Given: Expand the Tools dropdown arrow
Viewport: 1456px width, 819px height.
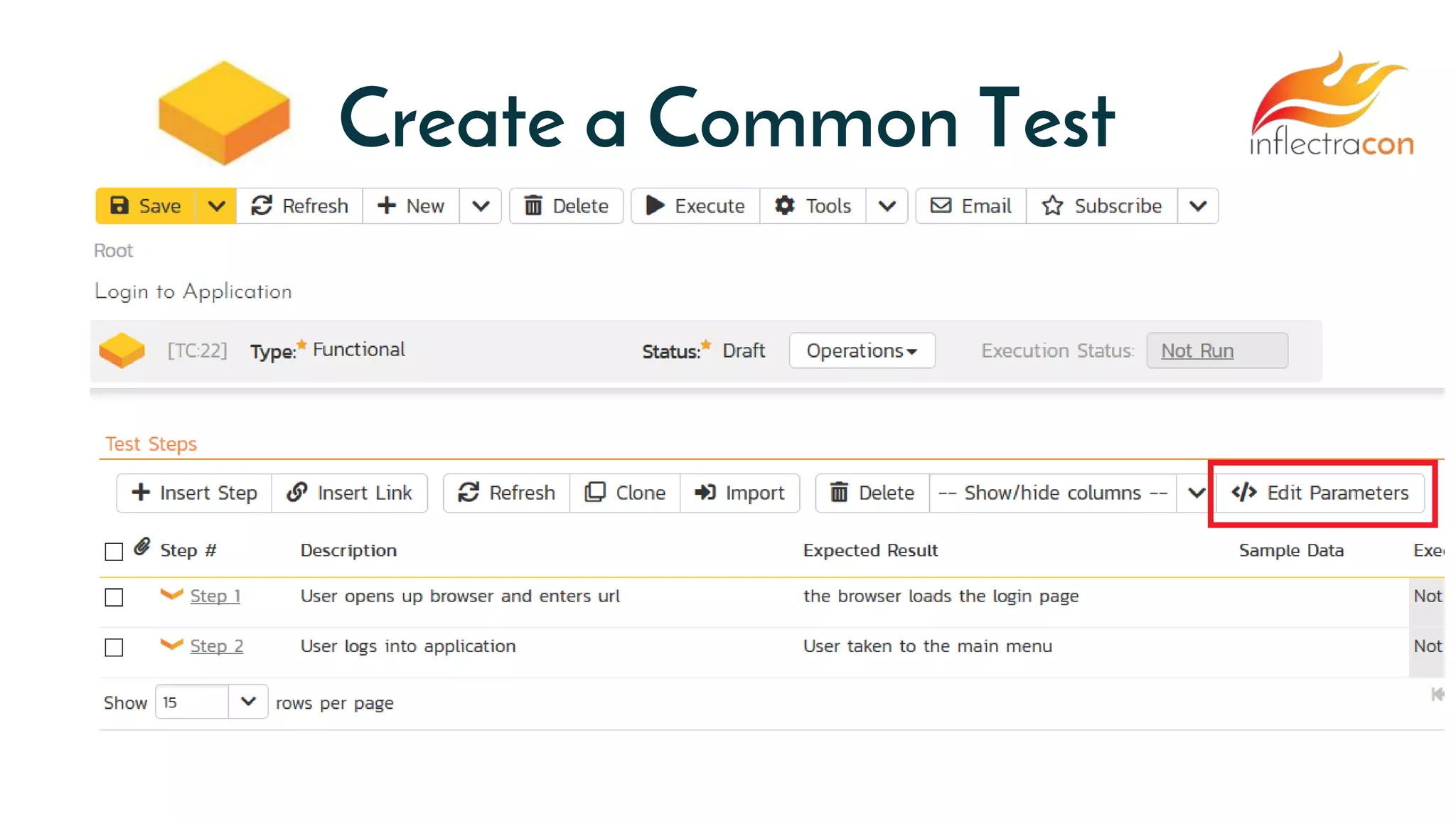Looking at the screenshot, I should coord(887,206).
